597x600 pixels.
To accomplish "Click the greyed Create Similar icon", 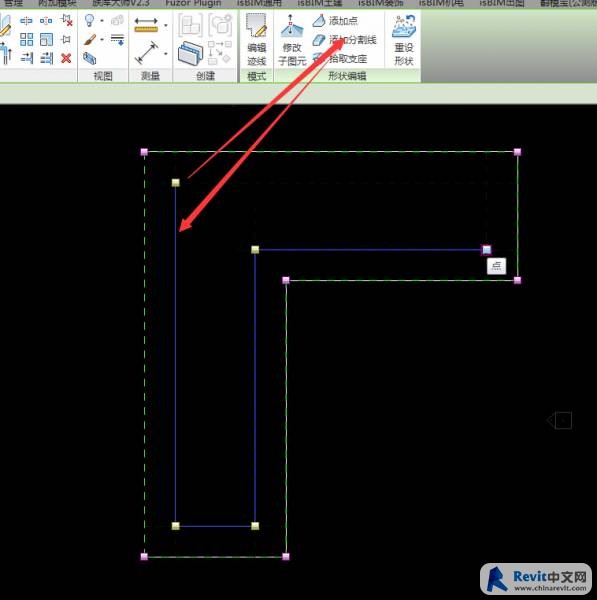I will click(x=220, y=53).
